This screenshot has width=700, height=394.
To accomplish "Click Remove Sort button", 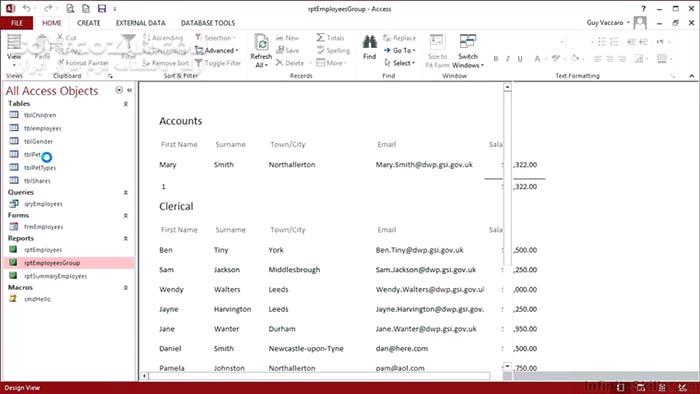I will (166, 63).
